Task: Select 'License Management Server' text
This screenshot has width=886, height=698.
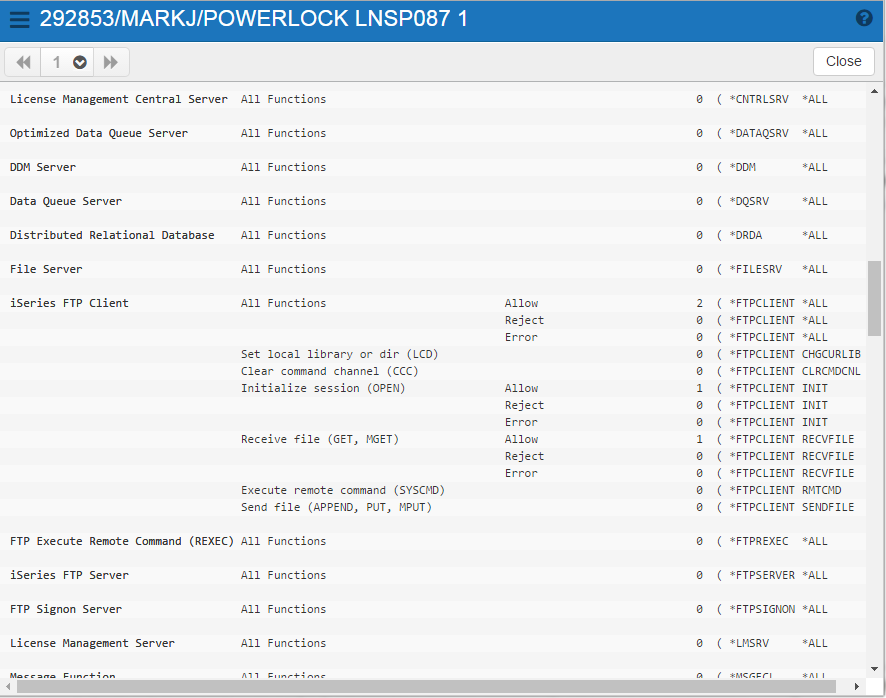Action: click(92, 643)
